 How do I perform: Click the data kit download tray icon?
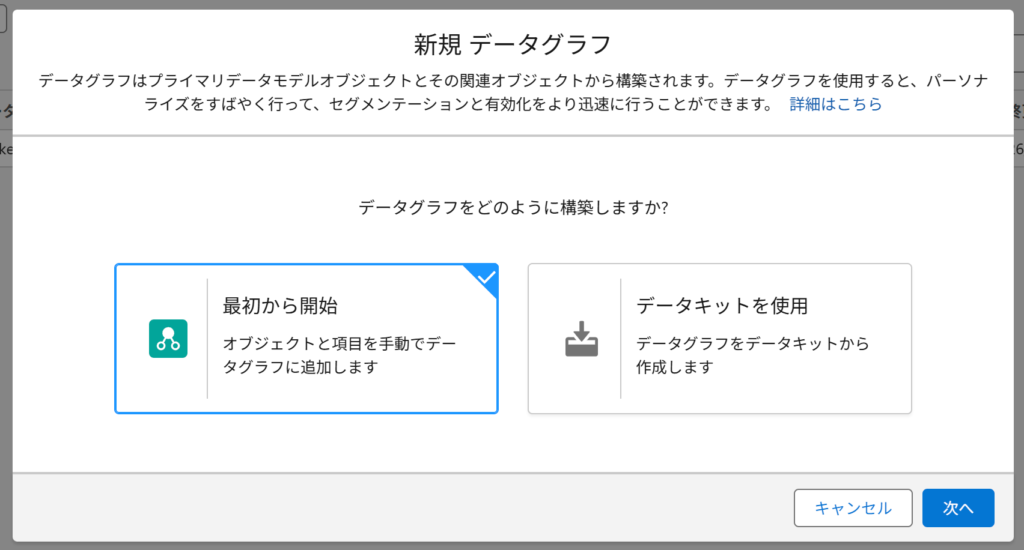coord(581,338)
